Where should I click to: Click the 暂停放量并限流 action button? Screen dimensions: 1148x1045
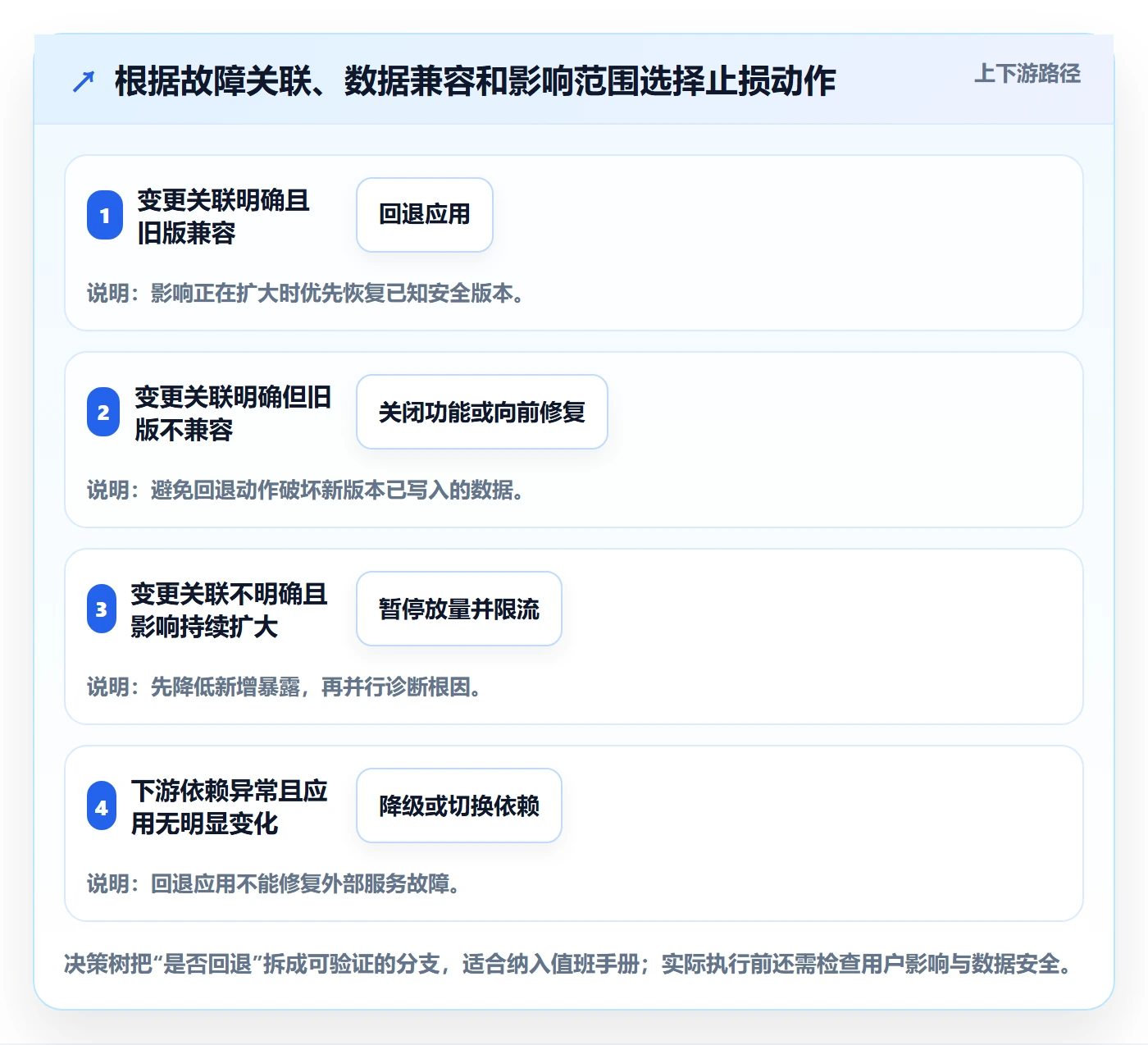459,609
